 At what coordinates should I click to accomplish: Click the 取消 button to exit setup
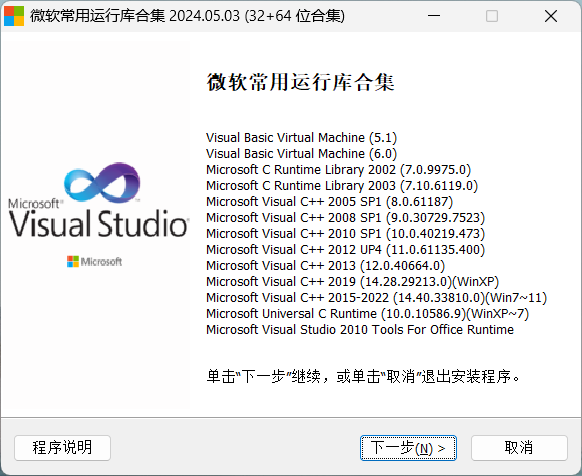(x=519, y=448)
